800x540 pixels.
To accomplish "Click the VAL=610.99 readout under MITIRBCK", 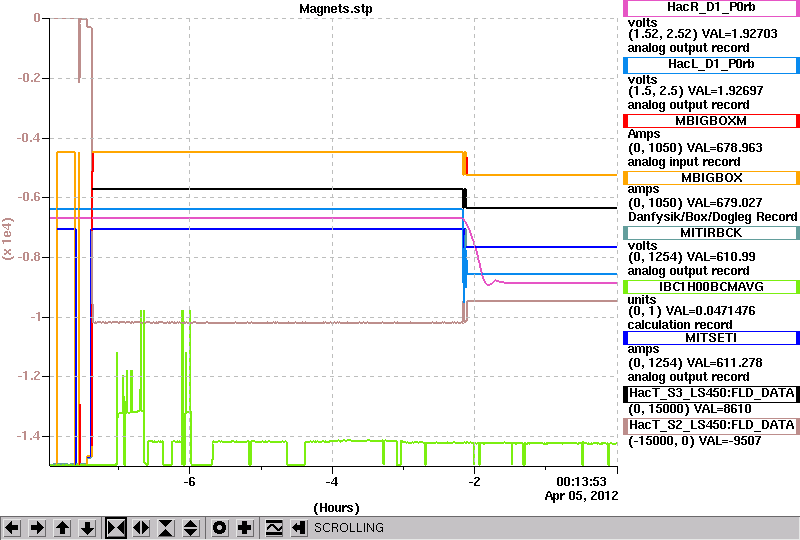I will coord(721,257).
